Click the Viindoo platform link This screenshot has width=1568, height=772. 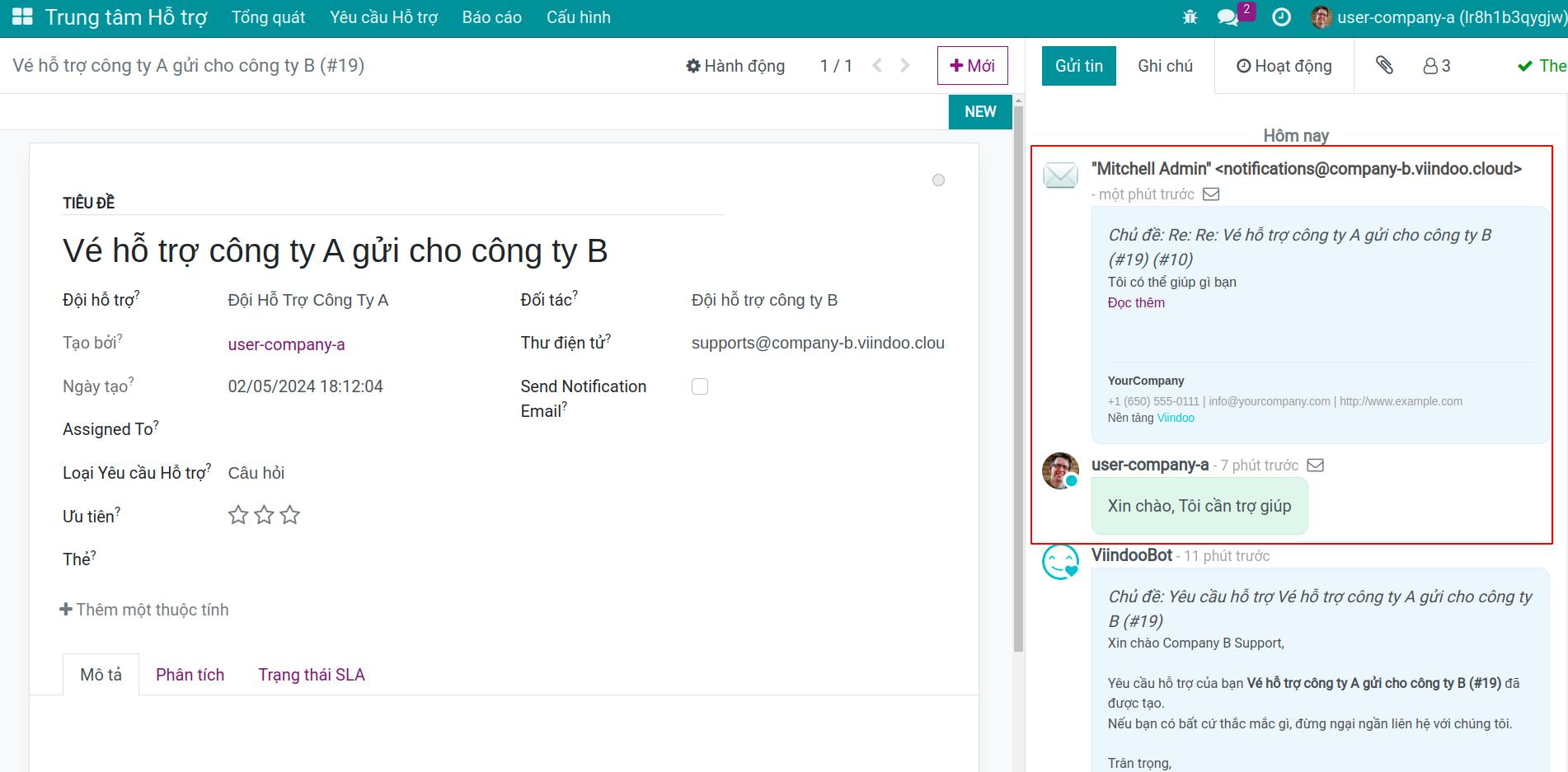tap(1176, 418)
